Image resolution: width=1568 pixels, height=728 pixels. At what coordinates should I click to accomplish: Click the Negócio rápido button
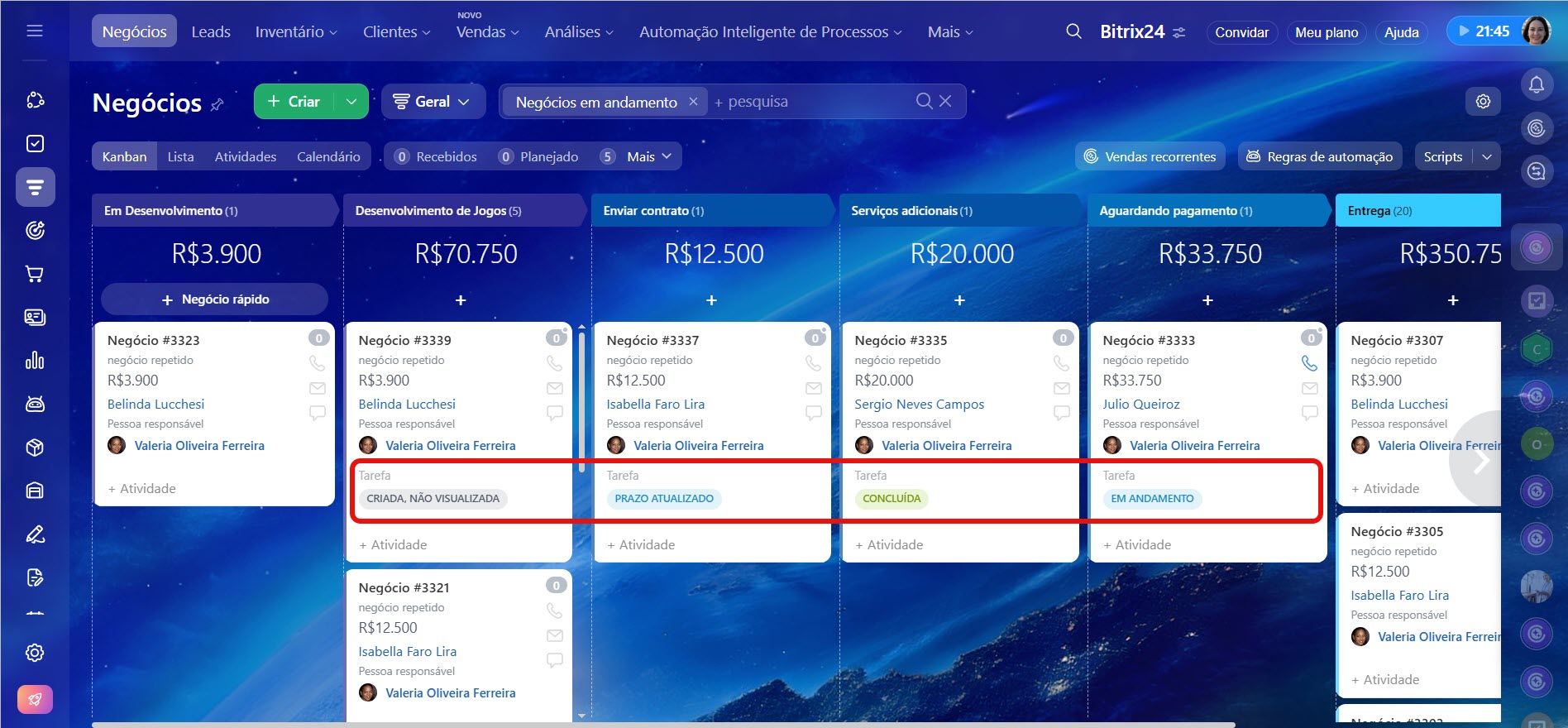[x=215, y=299]
